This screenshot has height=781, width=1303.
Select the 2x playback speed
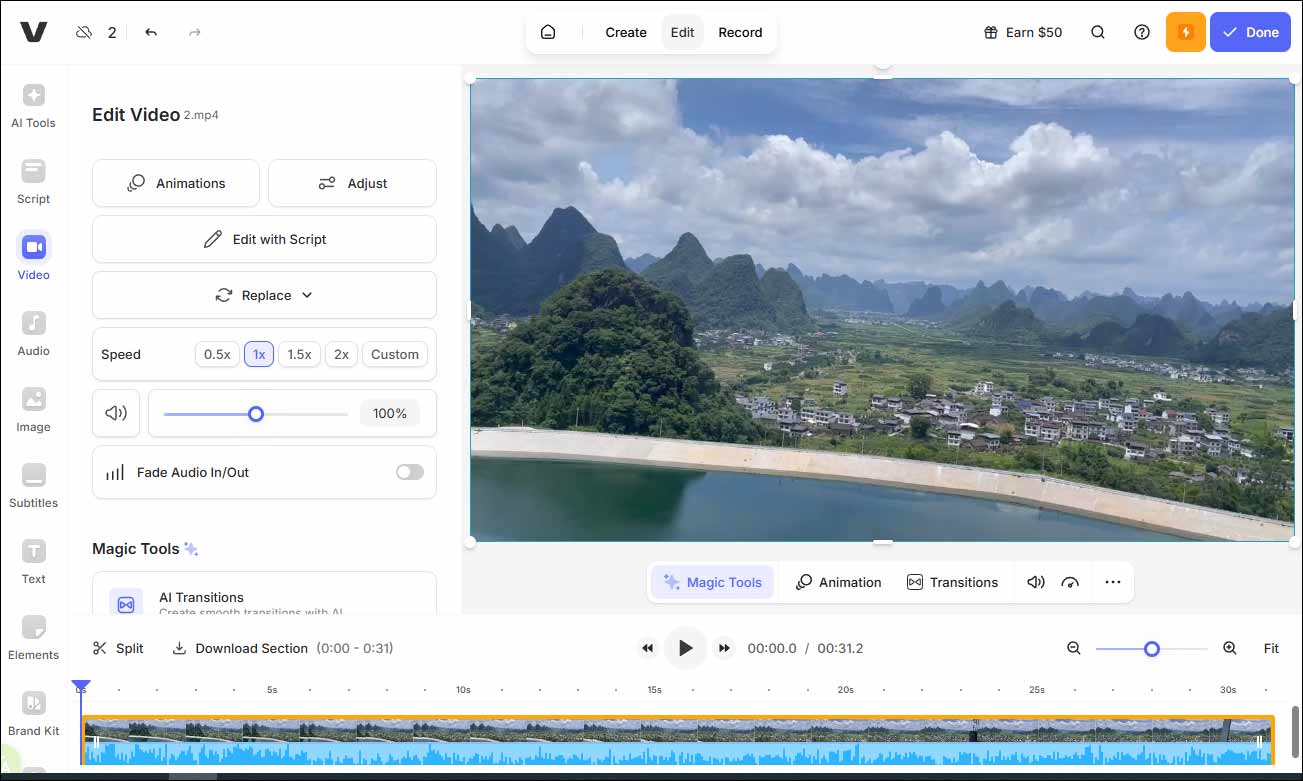pyautogui.click(x=341, y=353)
